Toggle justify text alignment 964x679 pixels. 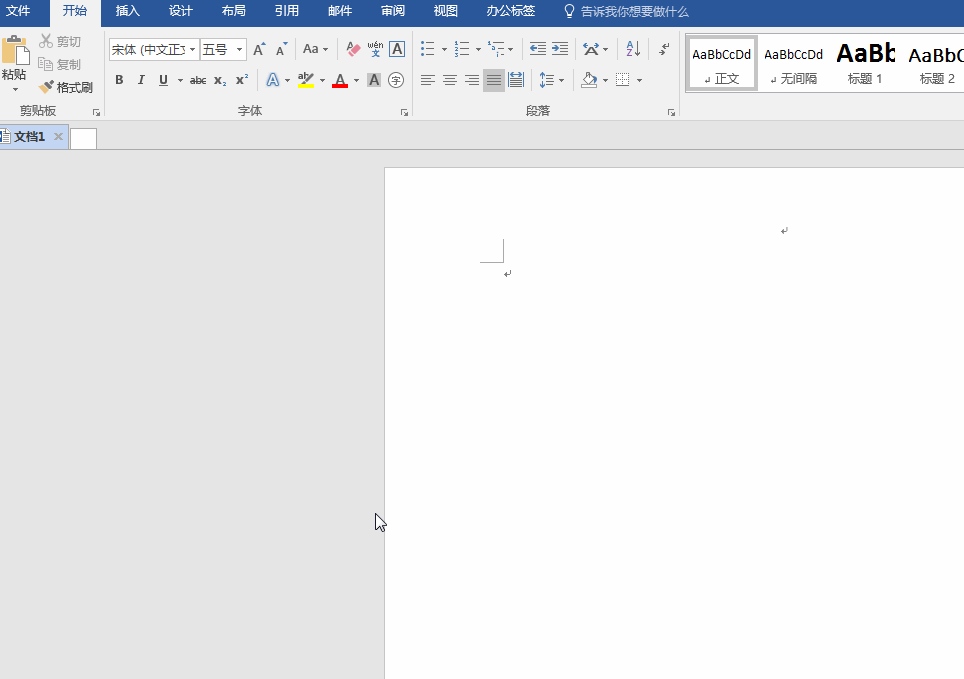[x=494, y=80]
